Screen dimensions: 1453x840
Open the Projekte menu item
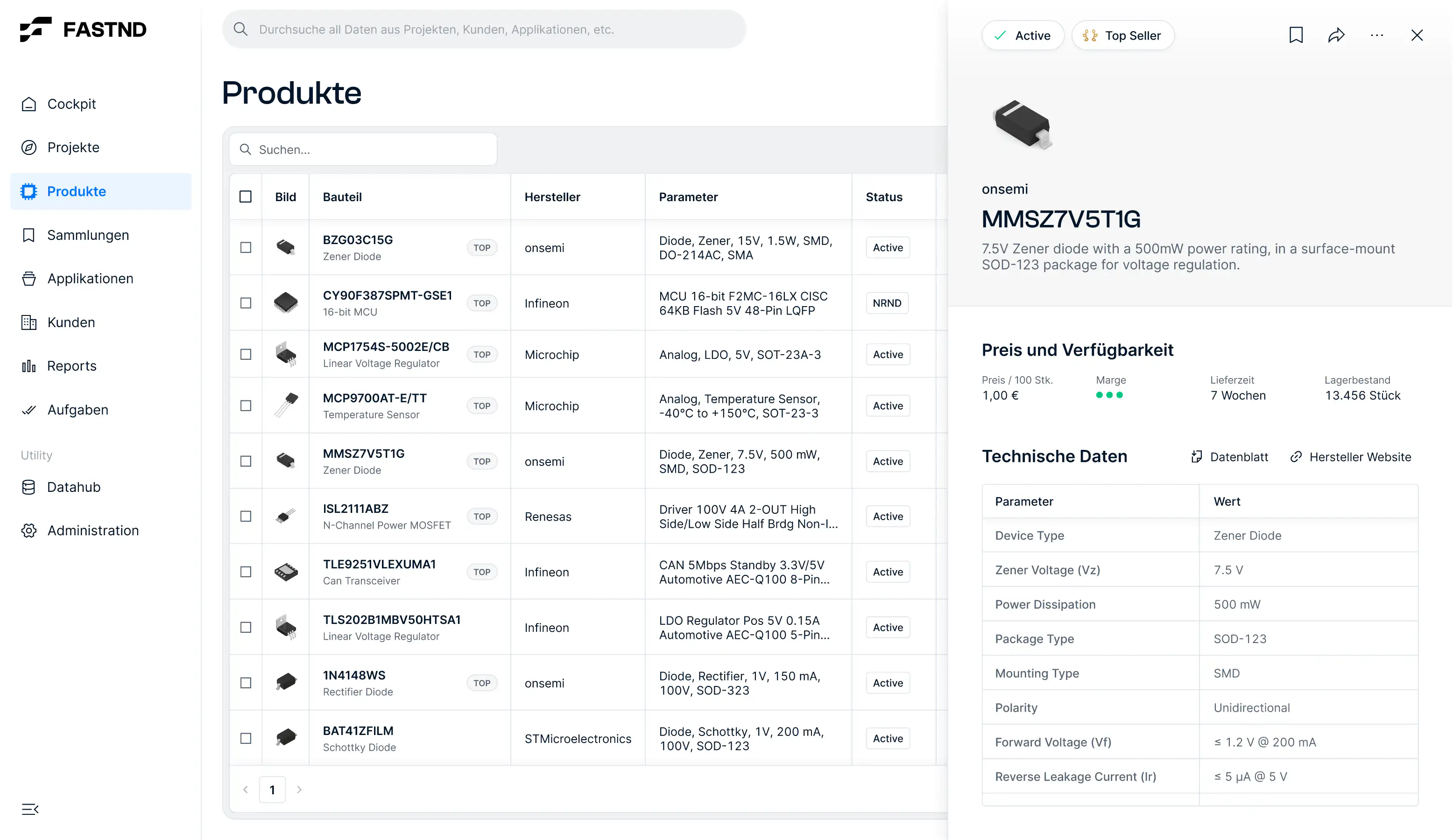point(73,147)
